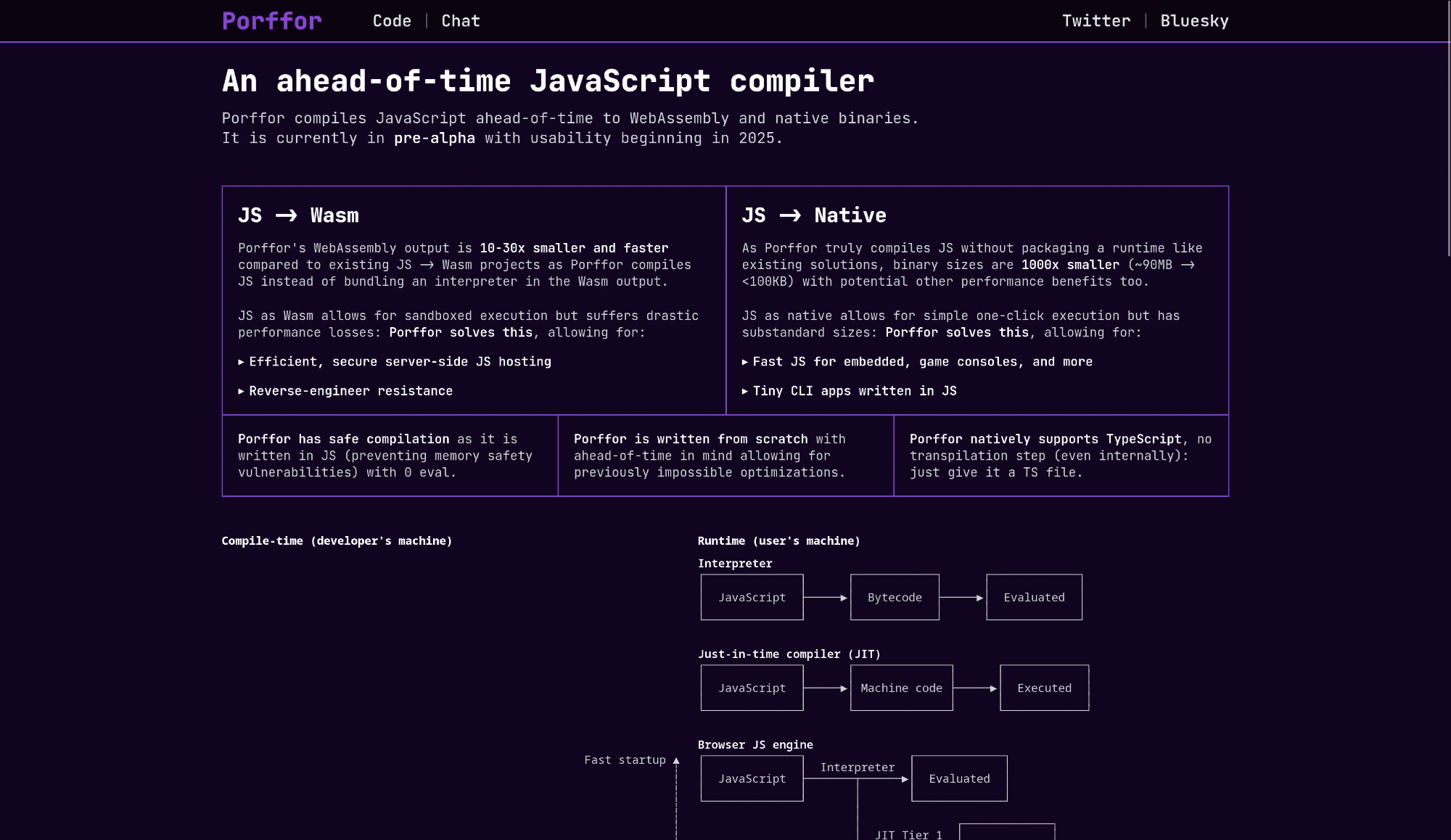This screenshot has height=840, width=1451.
Task: Click 'Browser JS engine' heading
Action: coord(755,745)
